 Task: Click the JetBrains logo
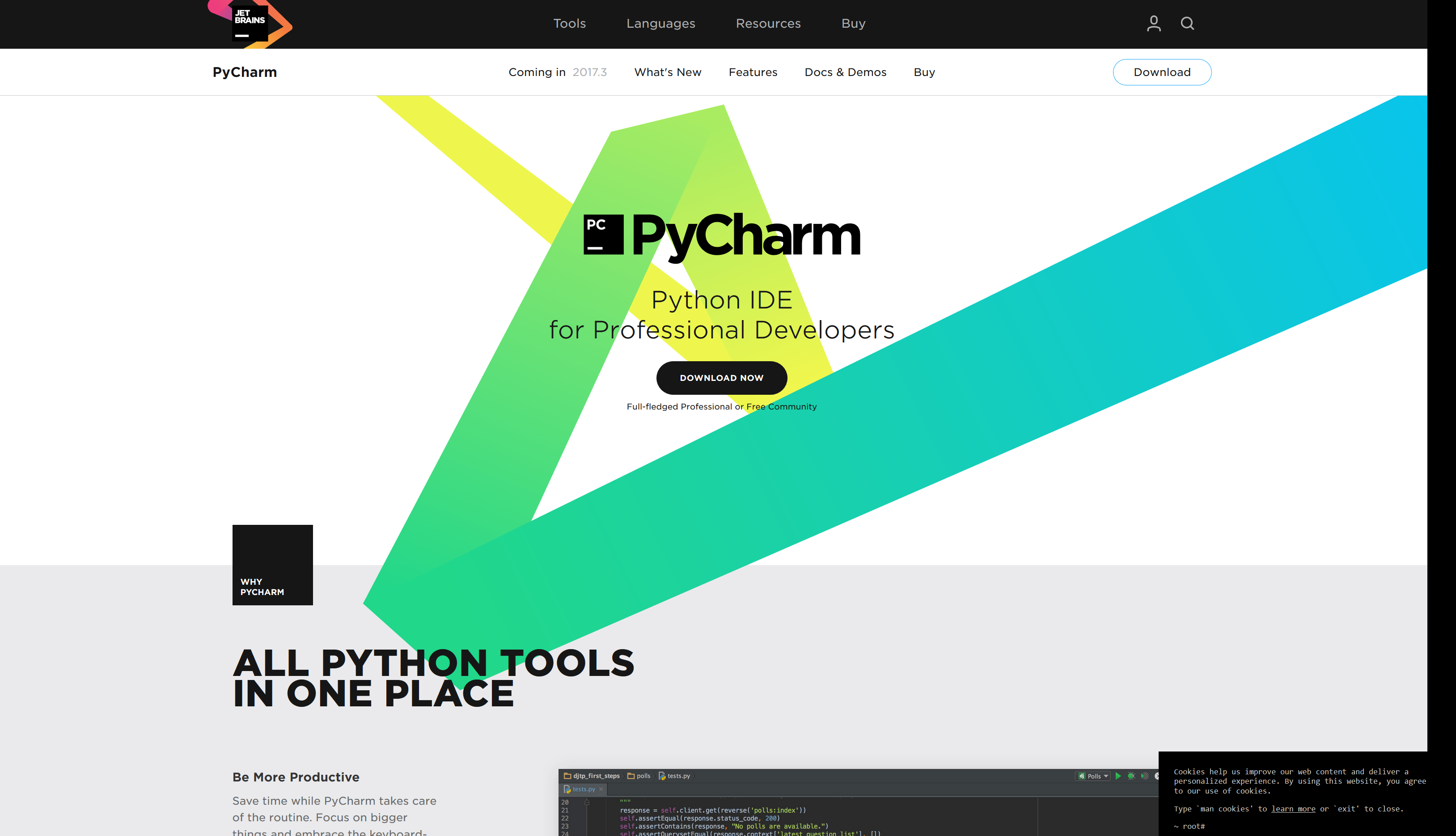coord(250,24)
